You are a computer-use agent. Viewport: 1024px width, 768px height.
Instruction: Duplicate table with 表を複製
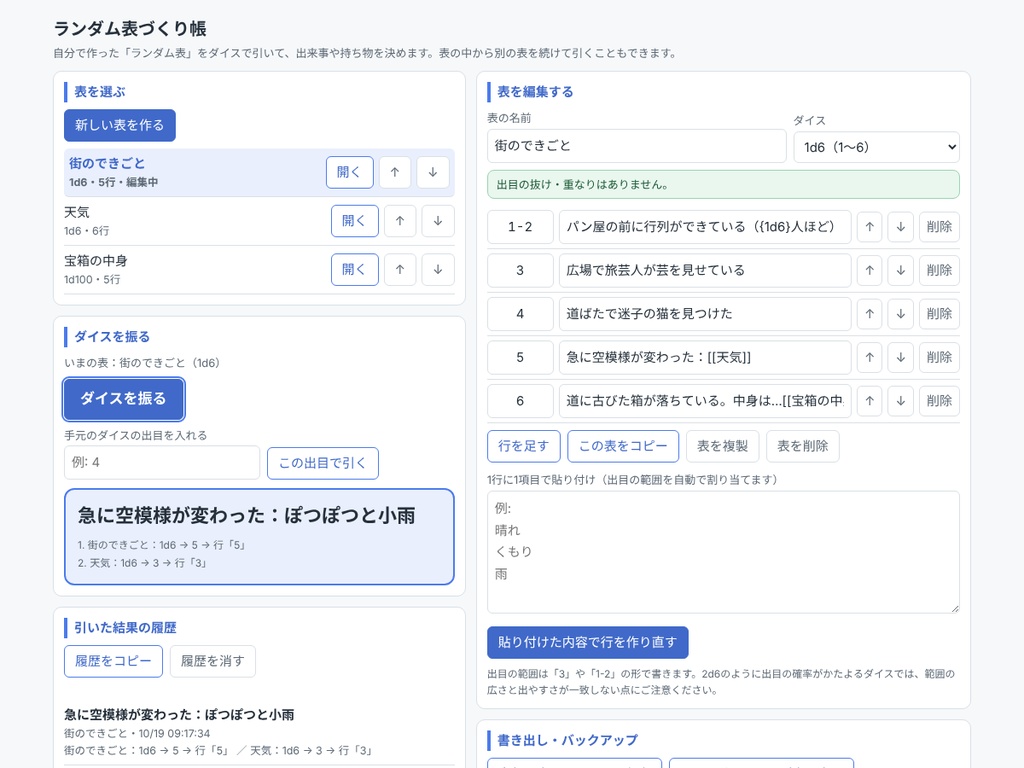click(x=722, y=446)
